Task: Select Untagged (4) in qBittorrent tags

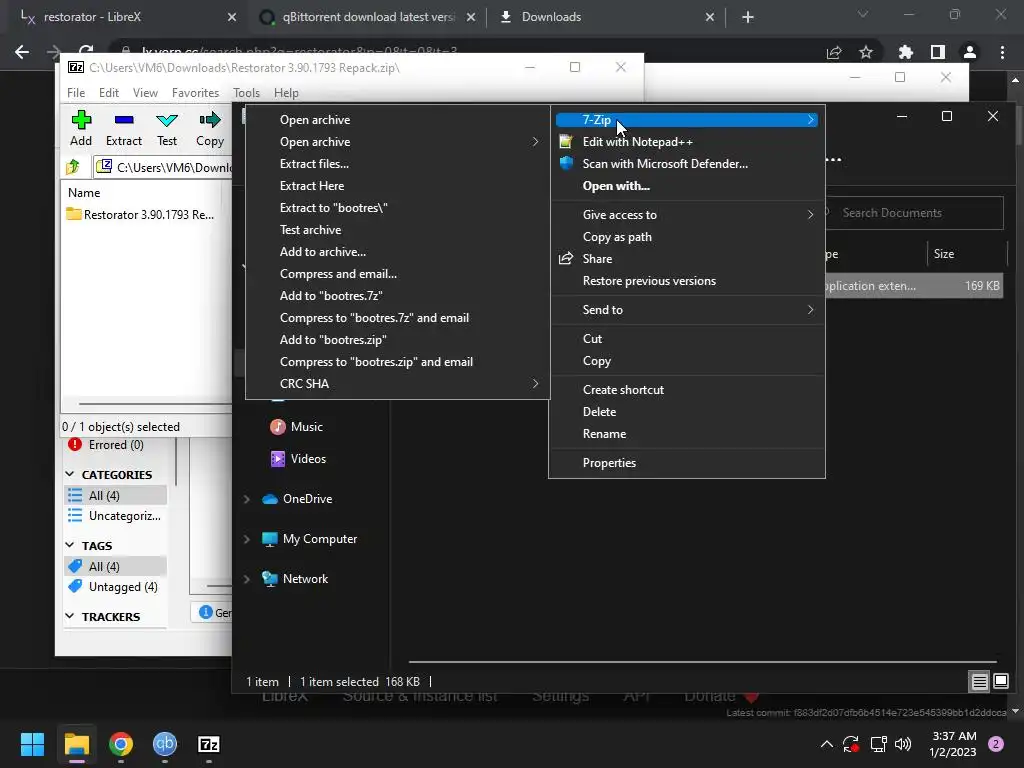Action: [115, 586]
